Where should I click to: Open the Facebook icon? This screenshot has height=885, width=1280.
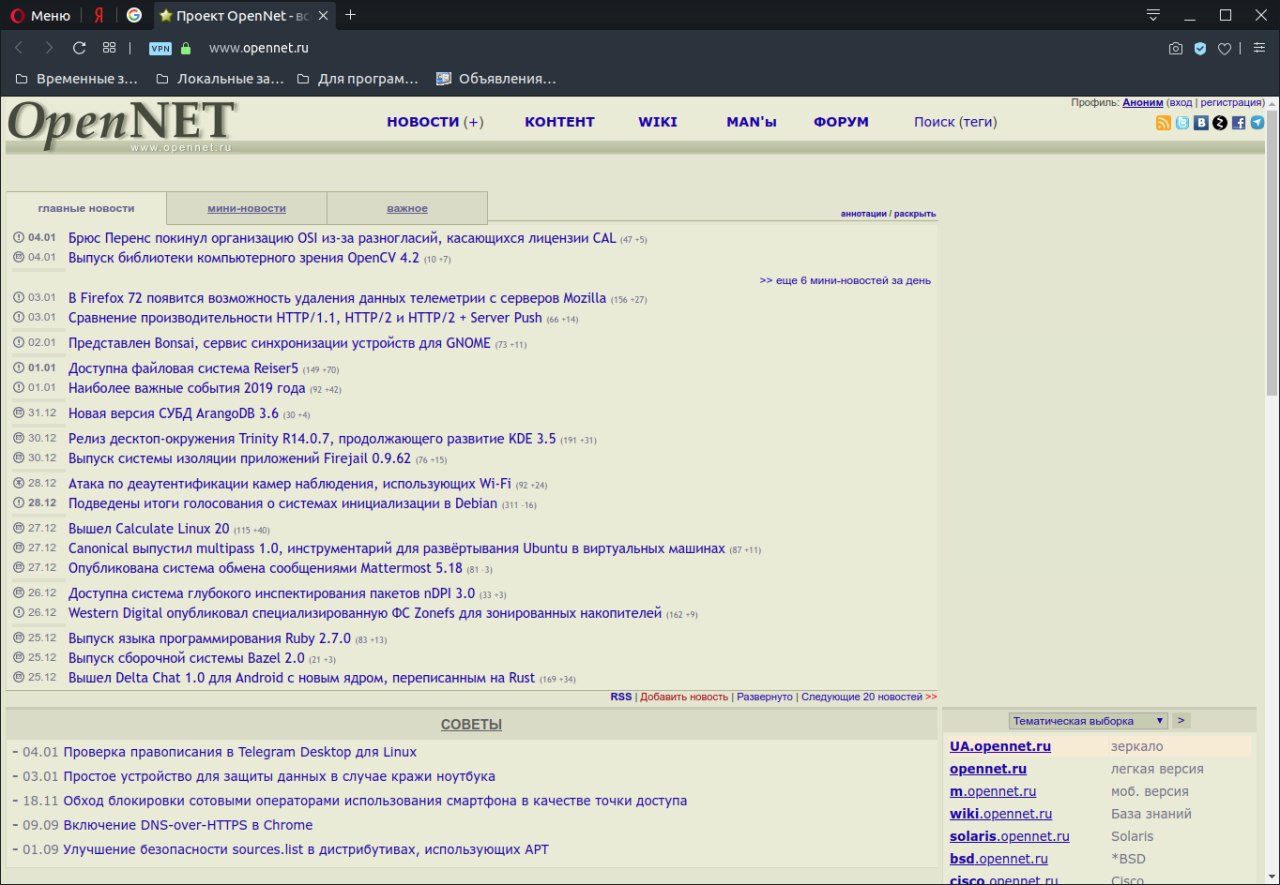[1238, 123]
